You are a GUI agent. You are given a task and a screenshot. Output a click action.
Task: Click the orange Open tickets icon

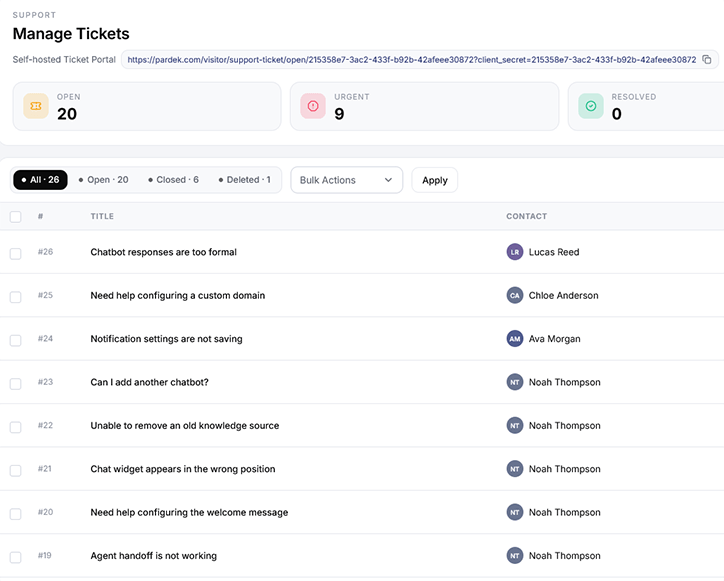click(x=36, y=106)
